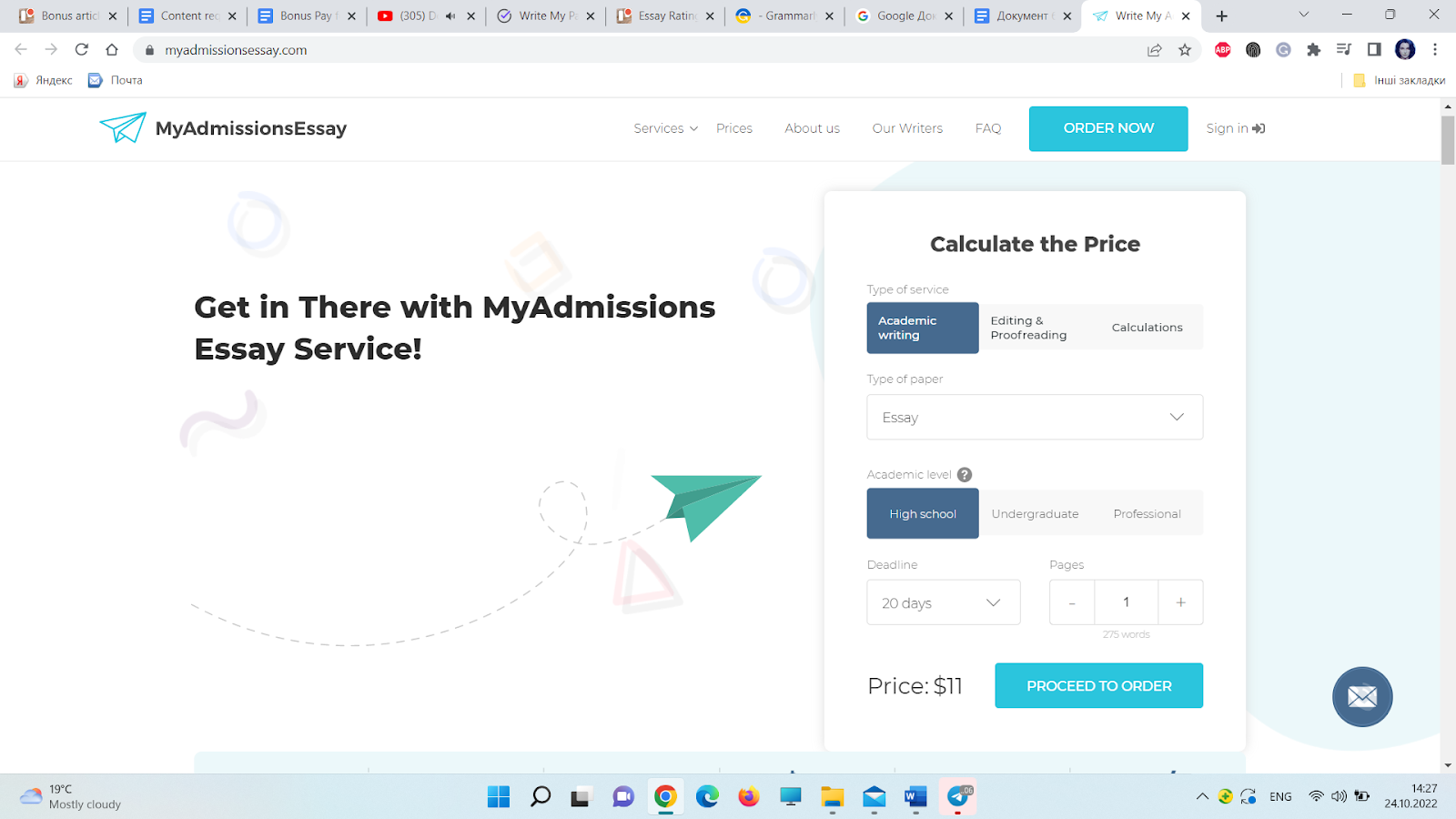The height and width of the screenshot is (819, 1456).
Task: Click PROCEED TO ORDER button
Action: point(1098,686)
